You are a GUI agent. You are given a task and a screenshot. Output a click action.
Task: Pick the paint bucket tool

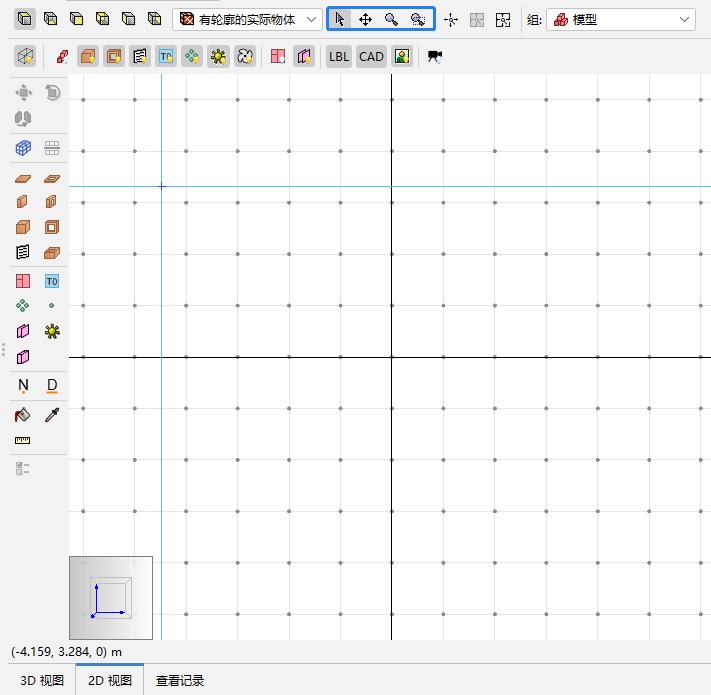pos(24,414)
